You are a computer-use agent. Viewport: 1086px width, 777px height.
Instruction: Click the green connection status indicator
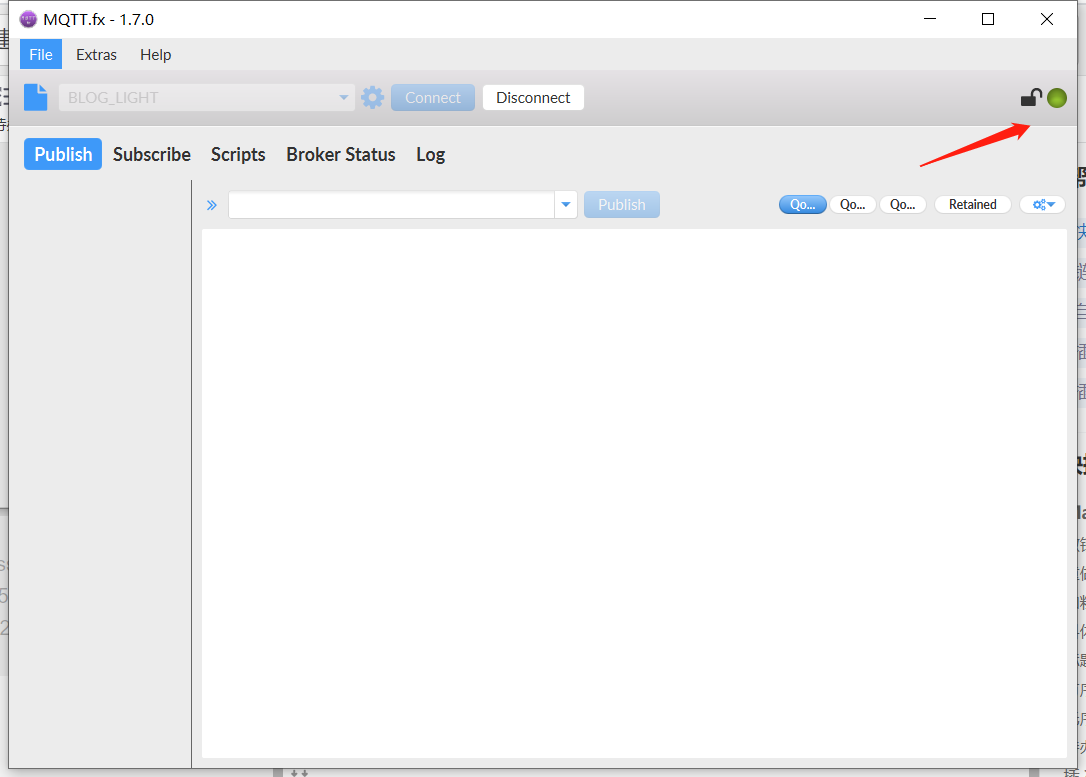click(x=1057, y=98)
